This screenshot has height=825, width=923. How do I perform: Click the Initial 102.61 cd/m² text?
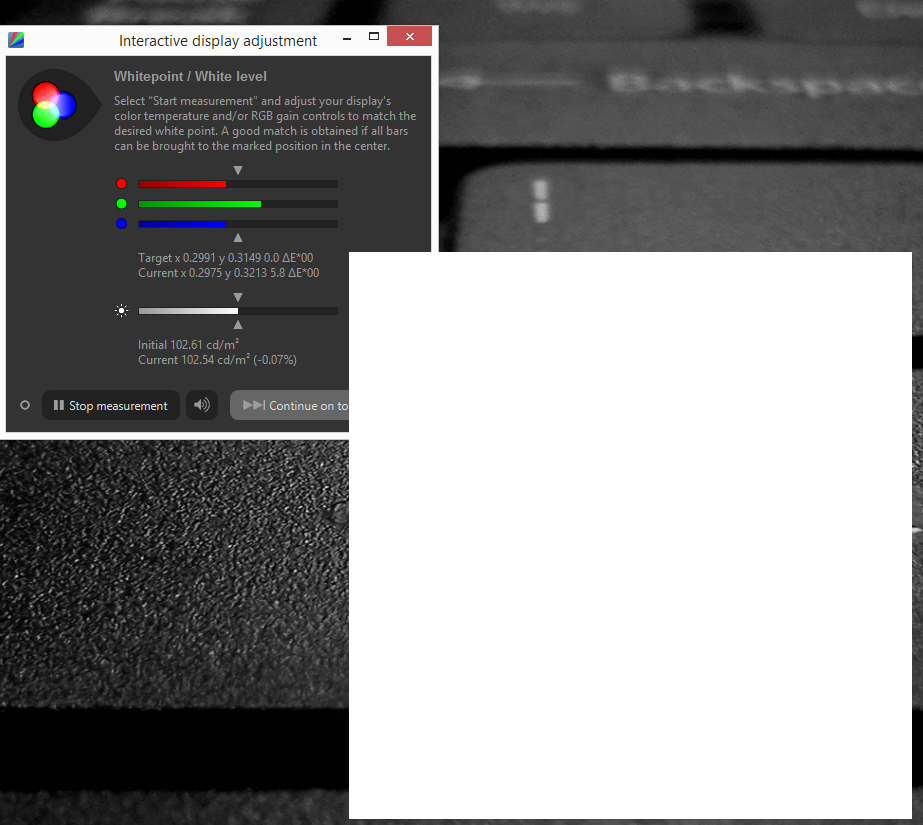click(188, 345)
